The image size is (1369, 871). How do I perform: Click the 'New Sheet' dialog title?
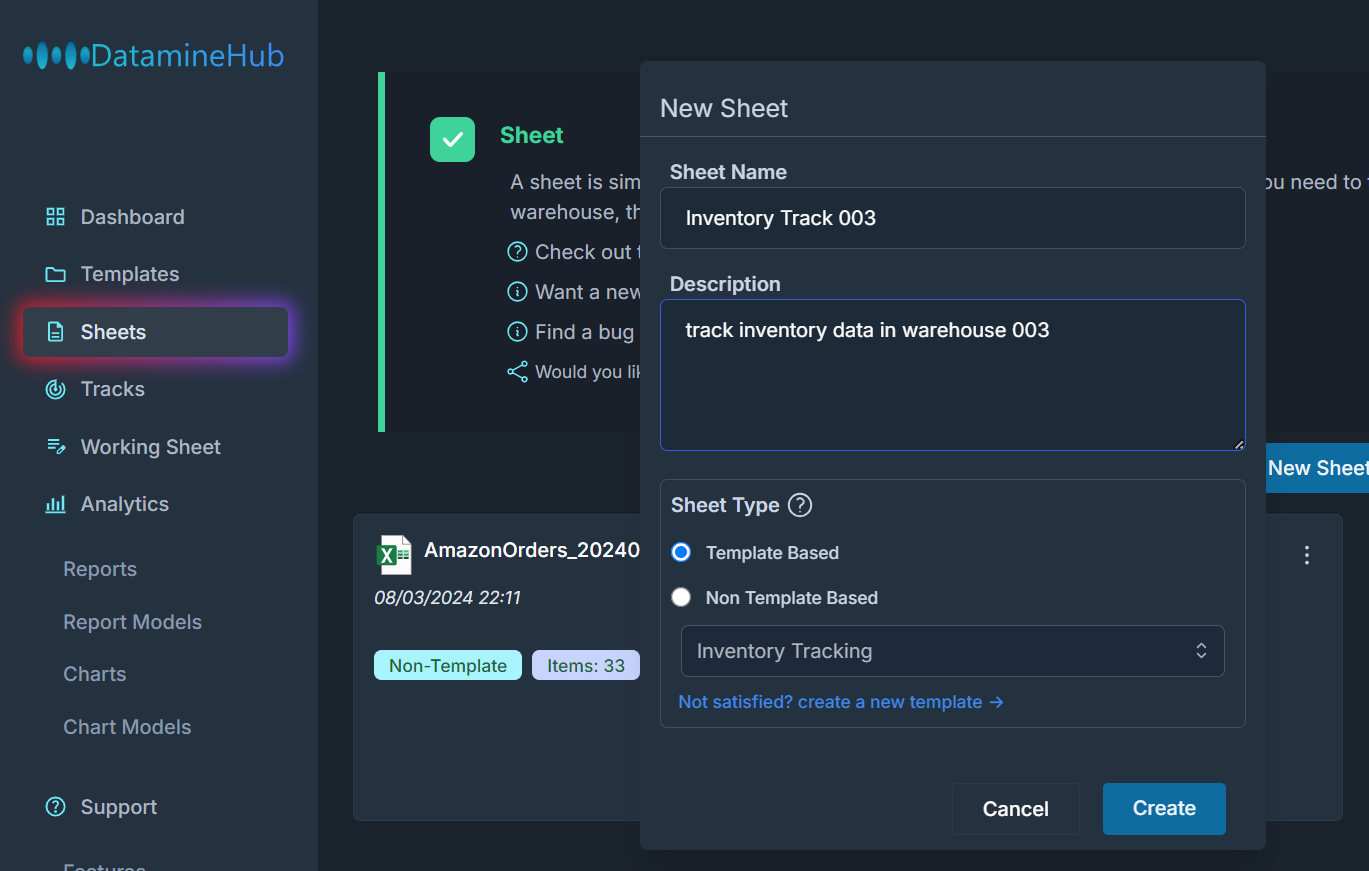[x=724, y=108]
